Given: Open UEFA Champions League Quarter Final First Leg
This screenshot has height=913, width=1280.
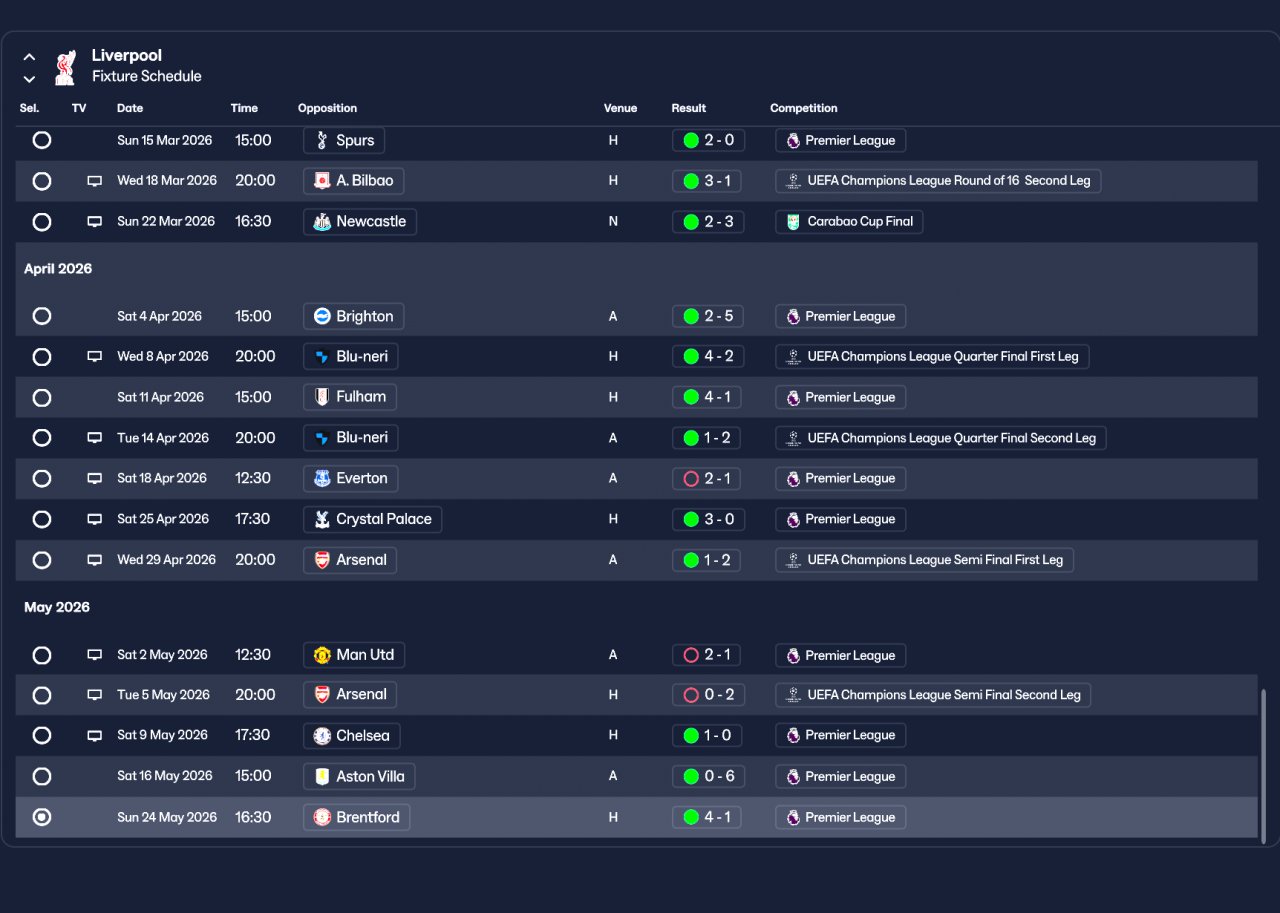Looking at the screenshot, I should (x=932, y=356).
